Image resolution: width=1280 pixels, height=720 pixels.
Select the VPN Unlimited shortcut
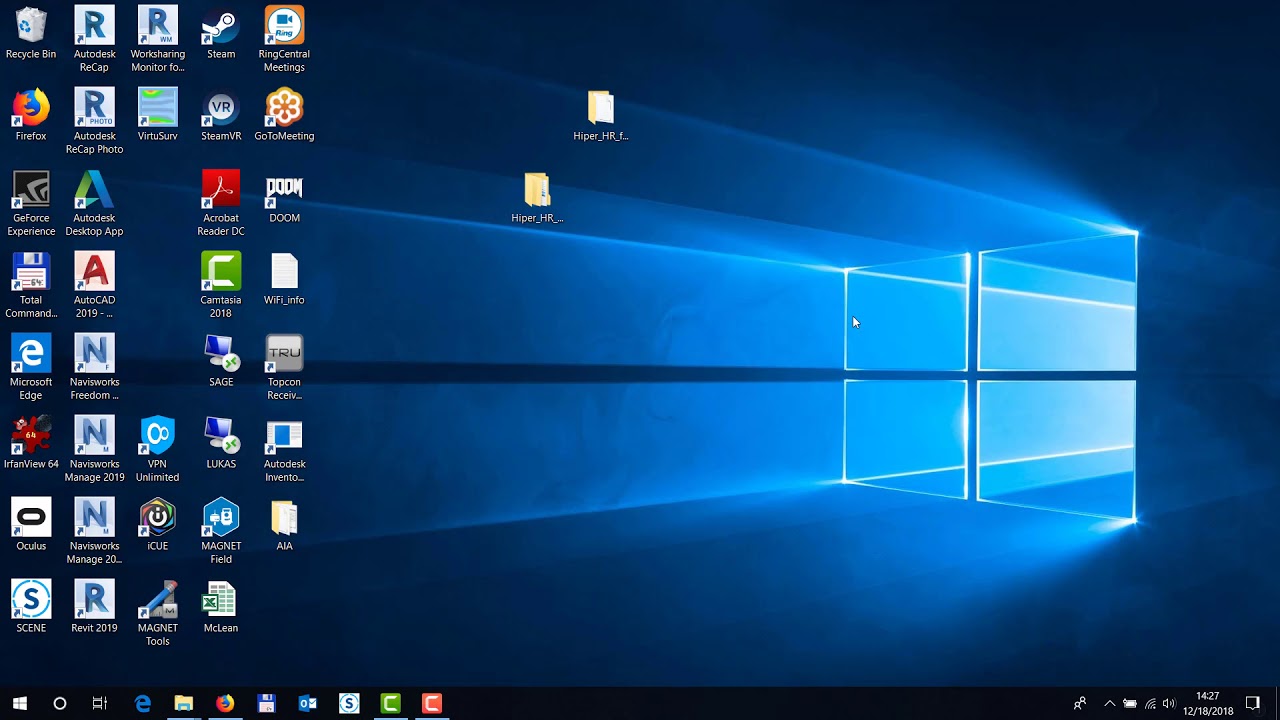click(x=157, y=449)
